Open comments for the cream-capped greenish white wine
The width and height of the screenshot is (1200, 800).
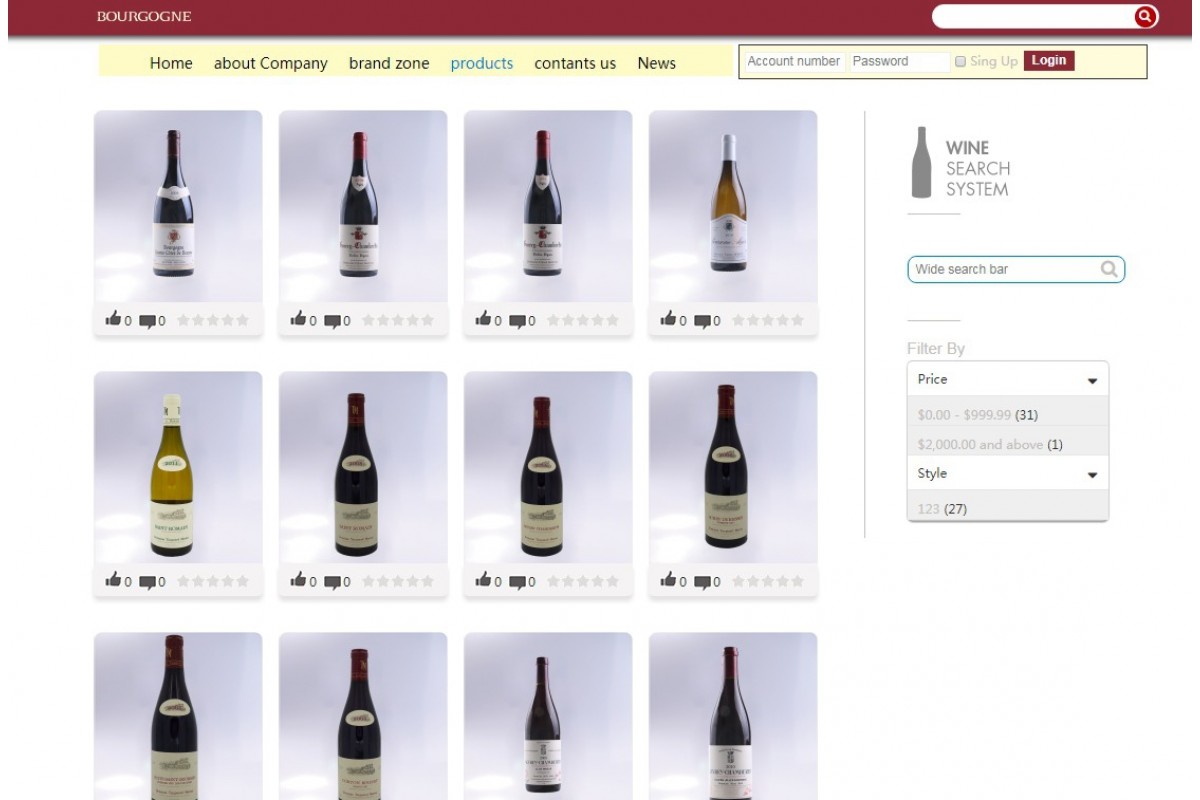[x=147, y=582]
